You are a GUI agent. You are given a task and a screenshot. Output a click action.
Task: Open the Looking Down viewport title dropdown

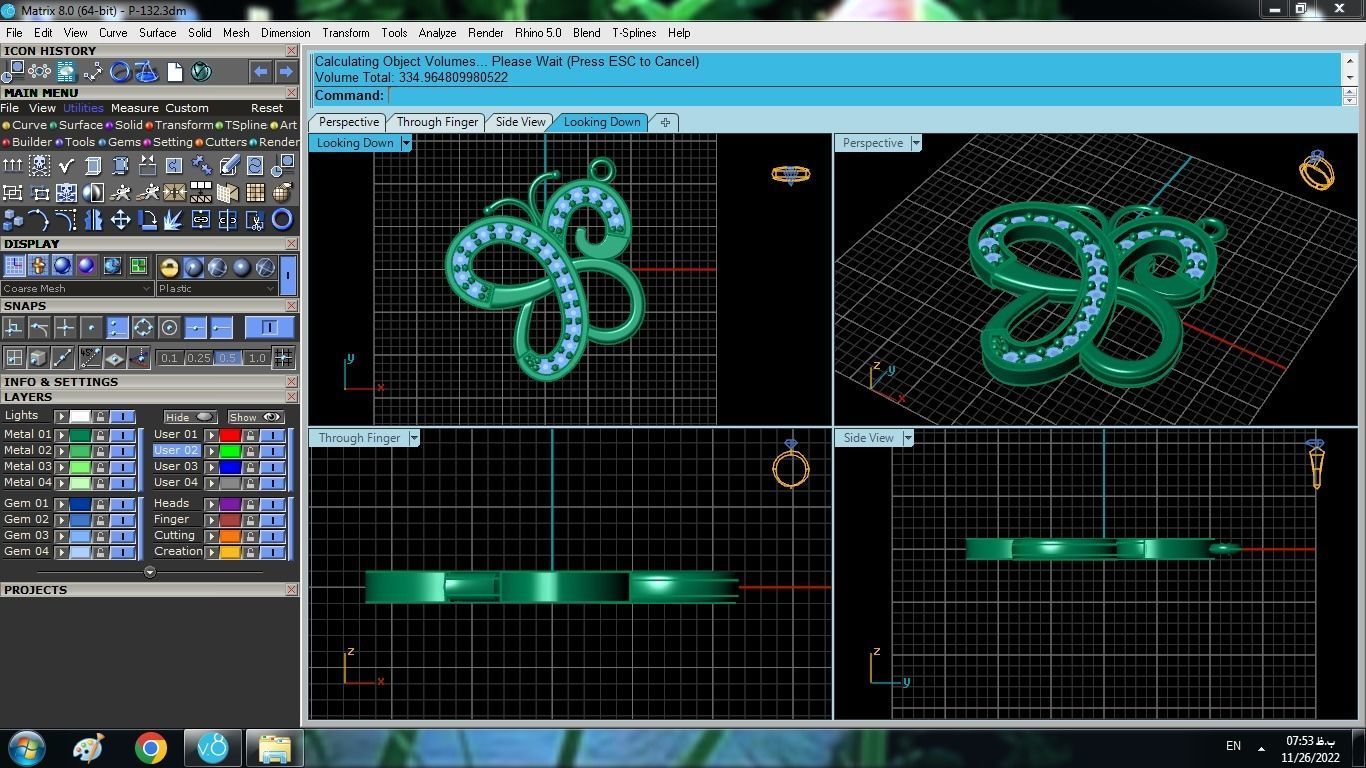click(x=406, y=143)
